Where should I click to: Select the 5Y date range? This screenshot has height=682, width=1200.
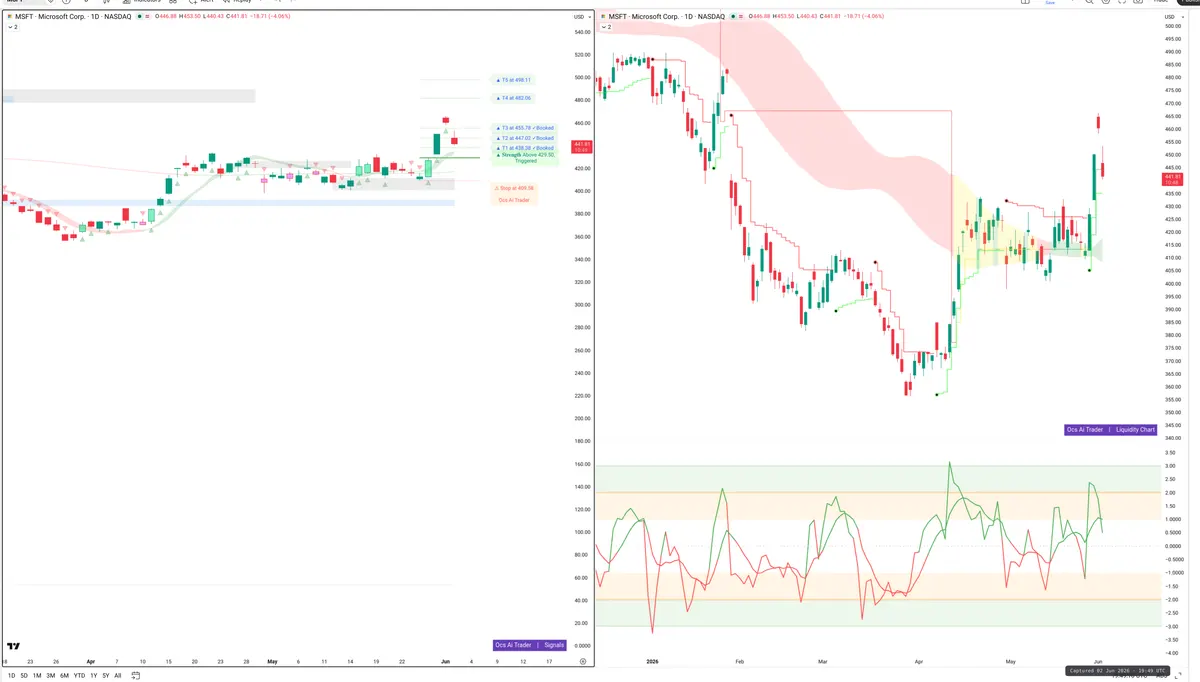point(105,675)
